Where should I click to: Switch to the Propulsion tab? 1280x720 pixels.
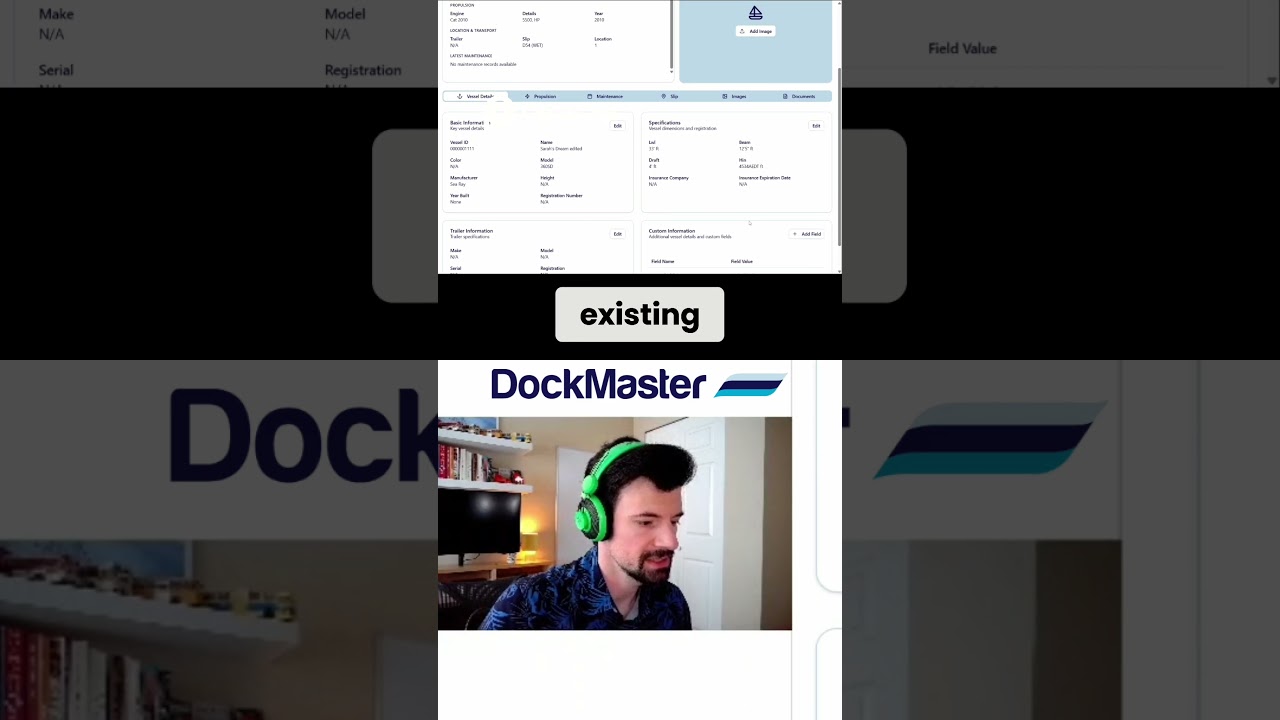[x=540, y=97]
